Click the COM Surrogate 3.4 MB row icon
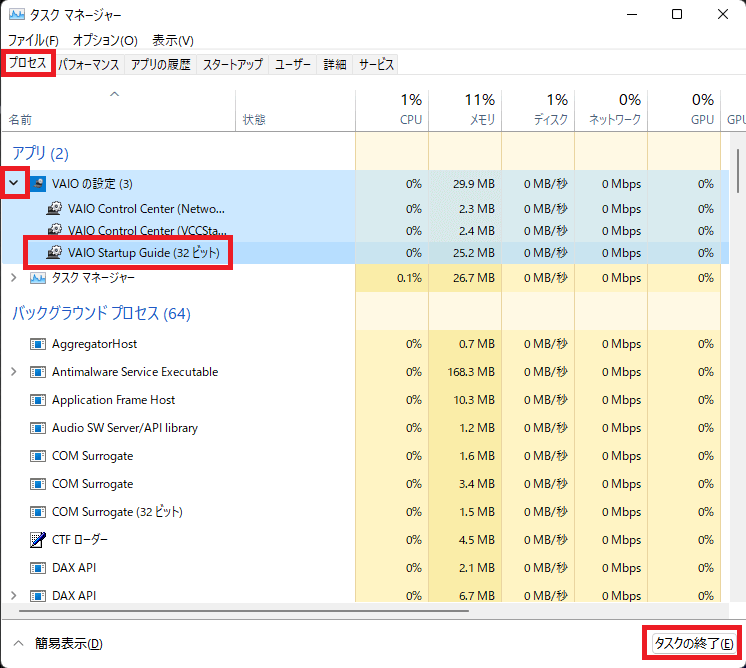Image resolution: width=746 pixels, height=668 pixels. point(38,484)
